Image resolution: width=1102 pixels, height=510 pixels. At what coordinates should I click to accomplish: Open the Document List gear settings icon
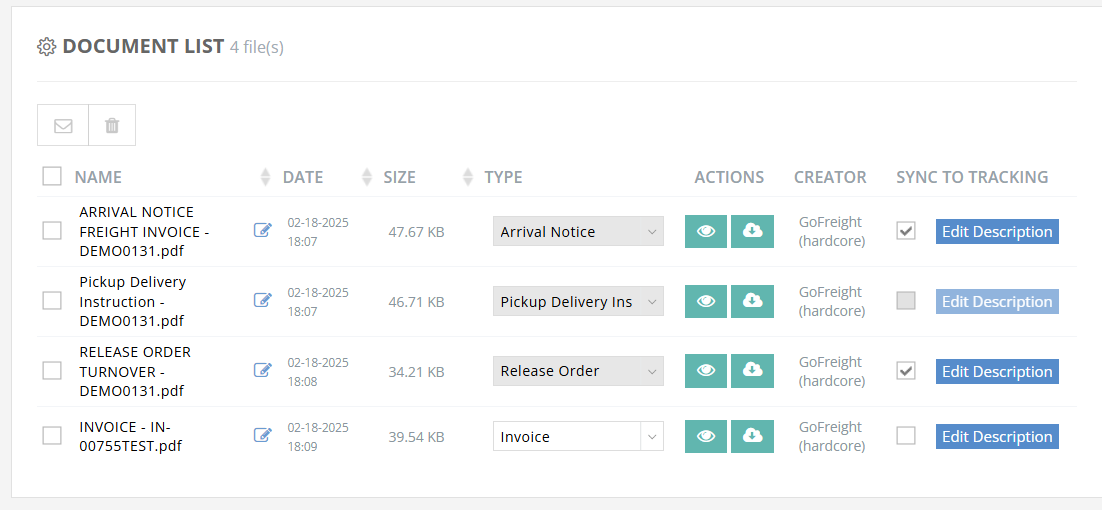46,46
